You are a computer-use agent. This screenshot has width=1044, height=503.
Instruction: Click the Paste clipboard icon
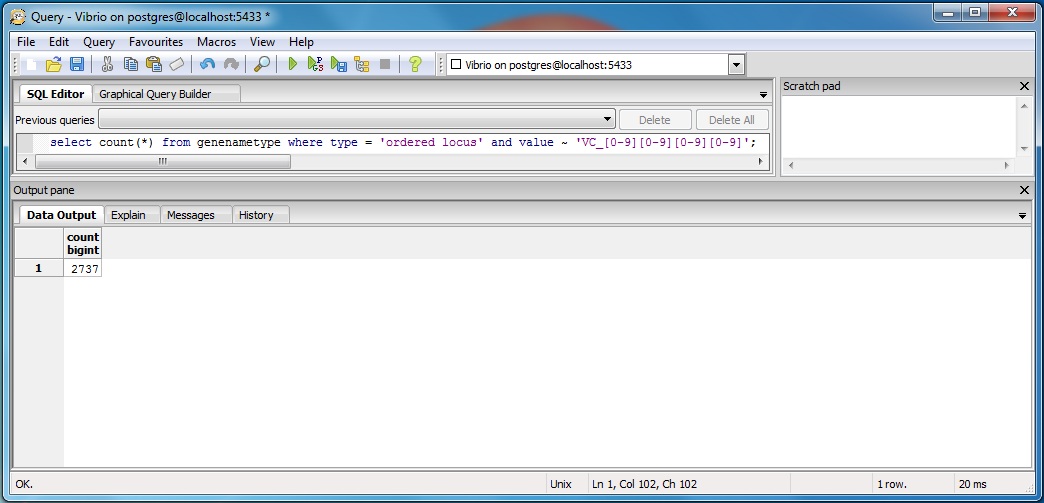(153, 64)
